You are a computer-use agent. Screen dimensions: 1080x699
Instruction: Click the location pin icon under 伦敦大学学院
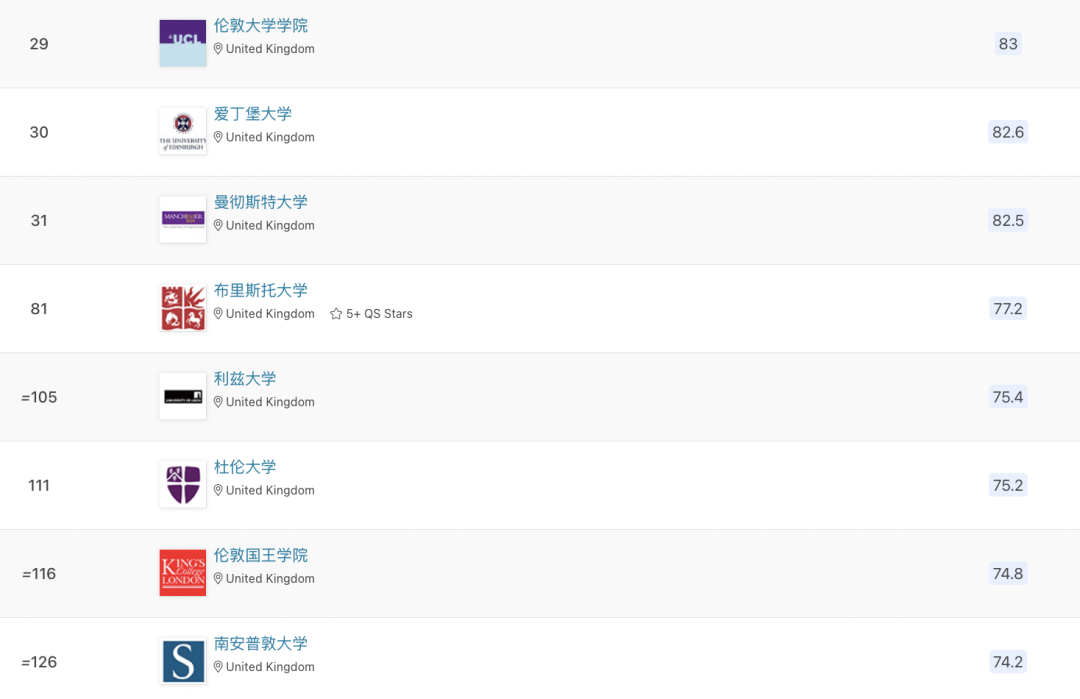coord(218,49)
